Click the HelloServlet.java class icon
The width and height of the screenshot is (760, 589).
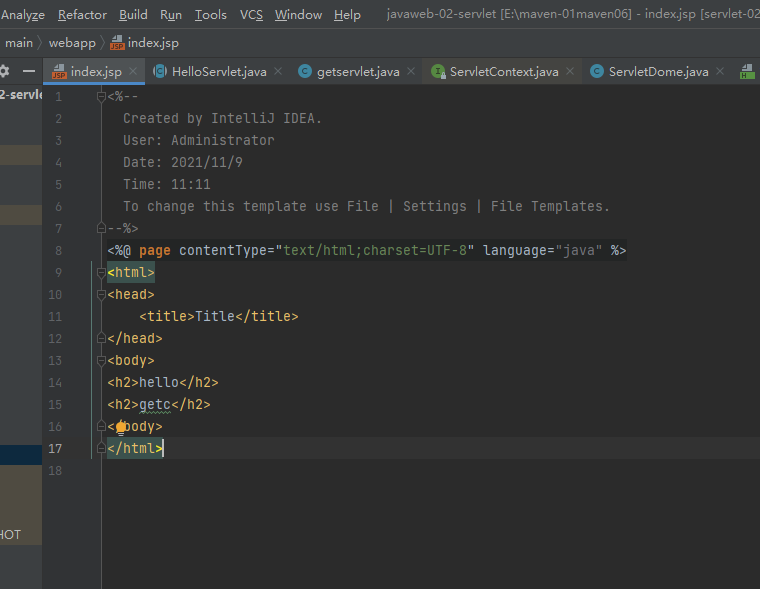pos(159,72)
